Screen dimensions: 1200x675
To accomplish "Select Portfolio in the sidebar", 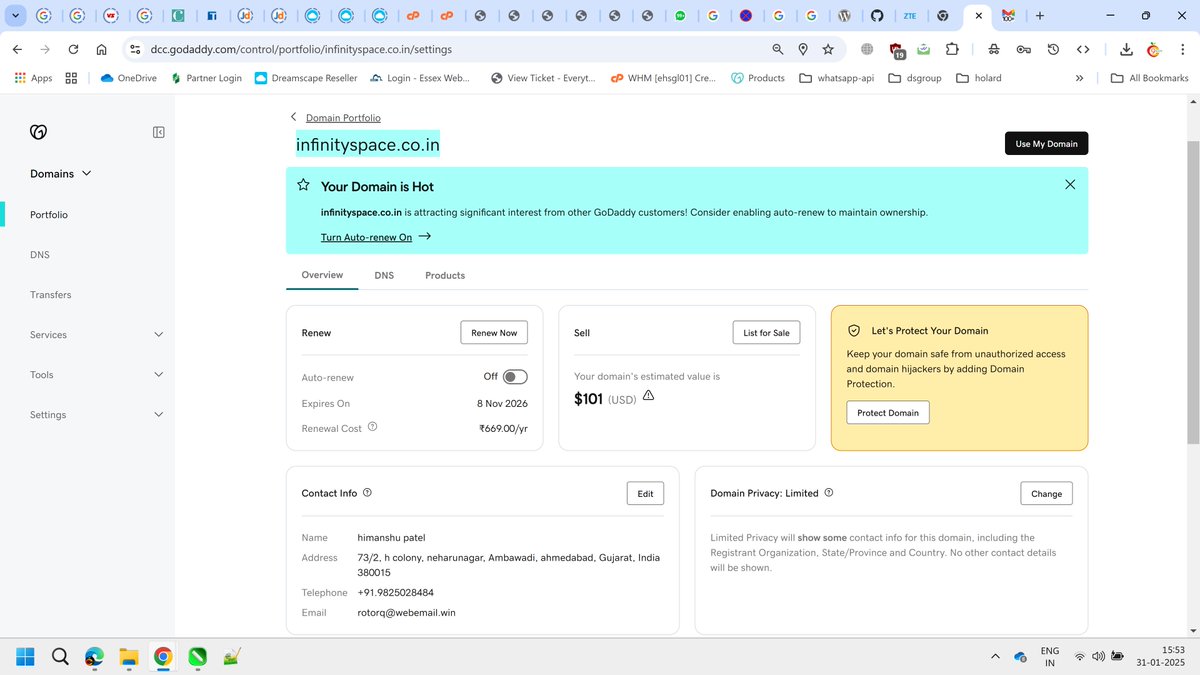I will point(49,215).
